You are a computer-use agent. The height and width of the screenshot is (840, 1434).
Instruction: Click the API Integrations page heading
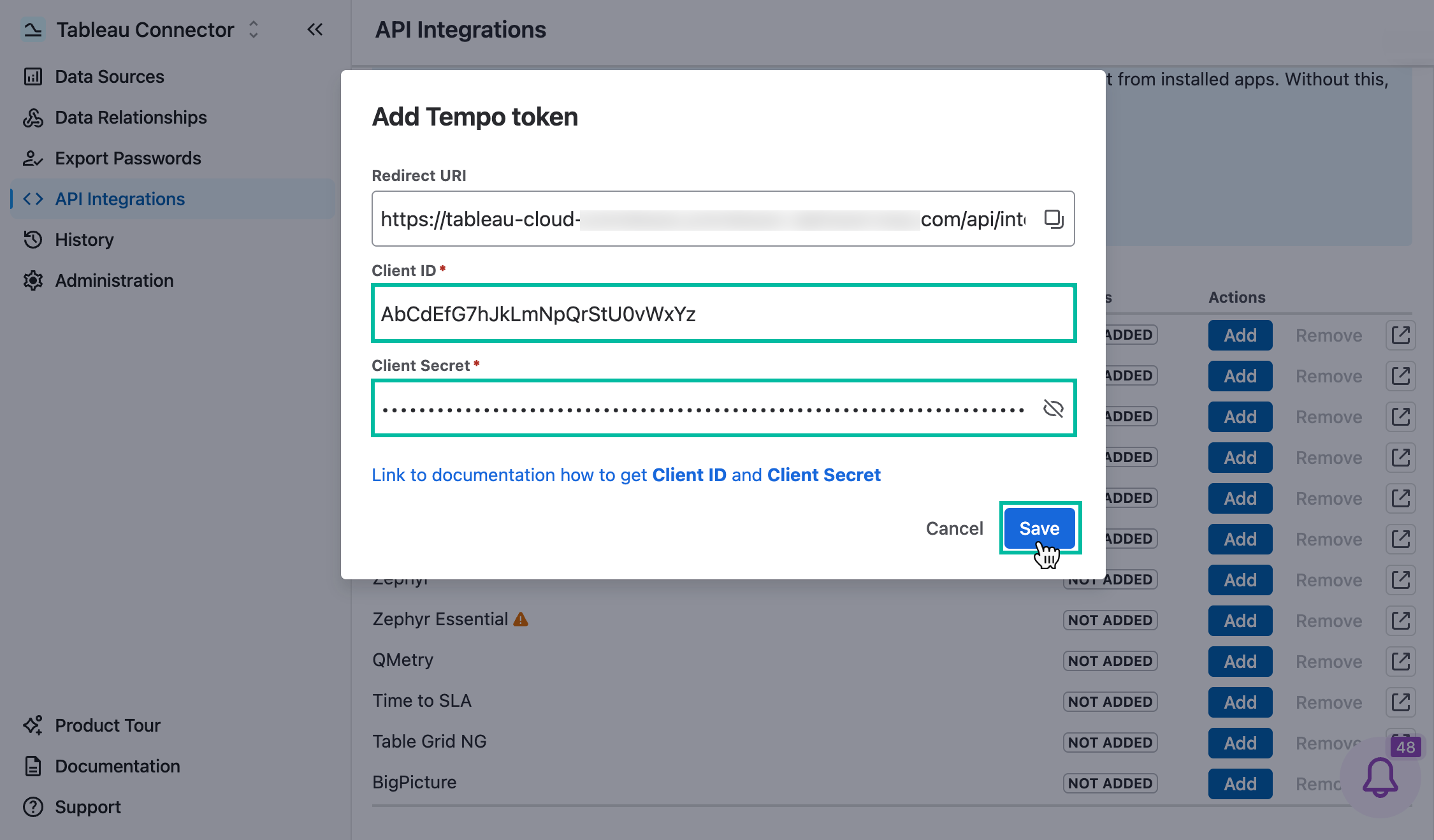coord(460,29)
